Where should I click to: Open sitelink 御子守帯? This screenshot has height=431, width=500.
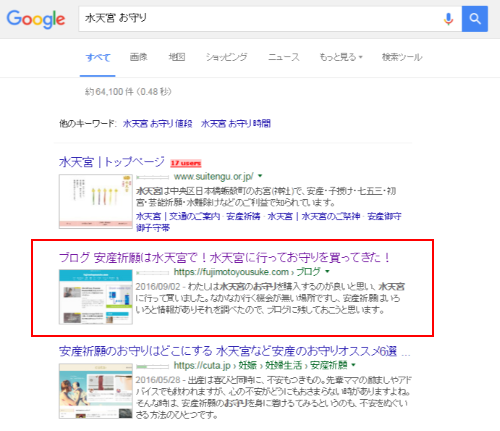[x=153, y=228]
